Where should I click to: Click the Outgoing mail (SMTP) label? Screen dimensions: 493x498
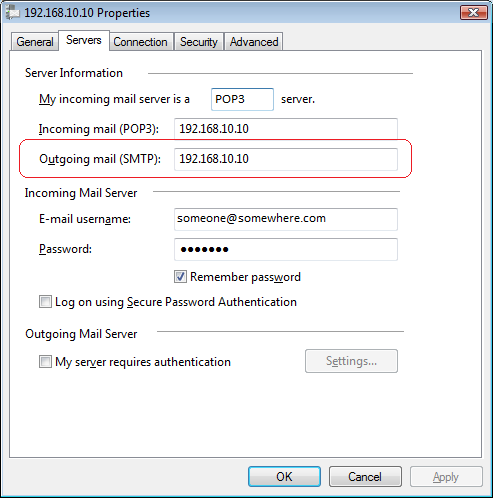point(100,159)
